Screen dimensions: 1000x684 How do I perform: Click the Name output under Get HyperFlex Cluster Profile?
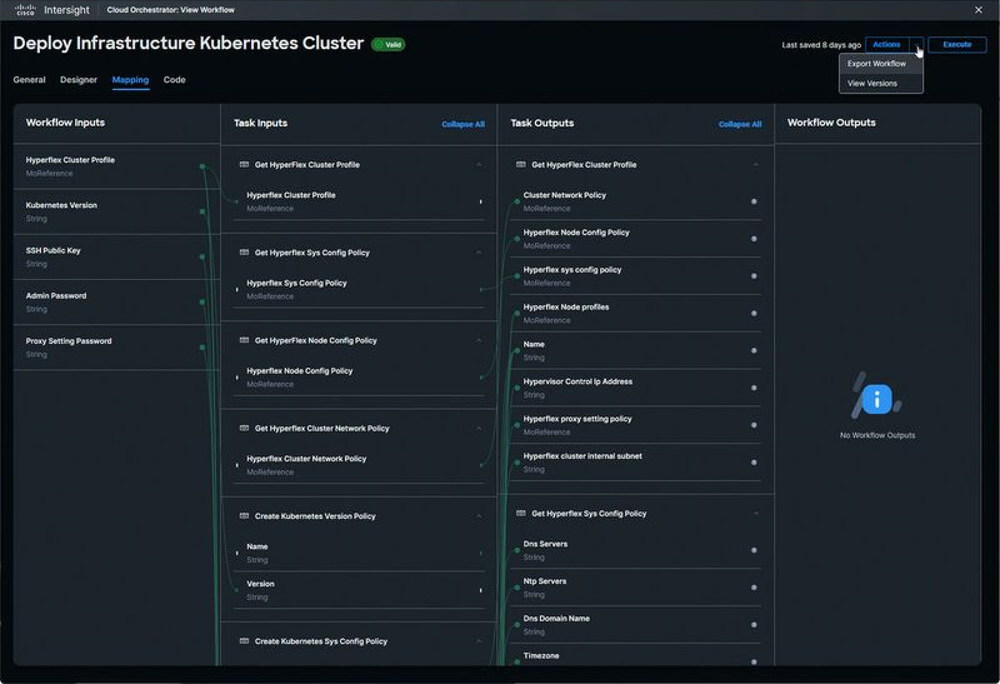coord(636,351)
